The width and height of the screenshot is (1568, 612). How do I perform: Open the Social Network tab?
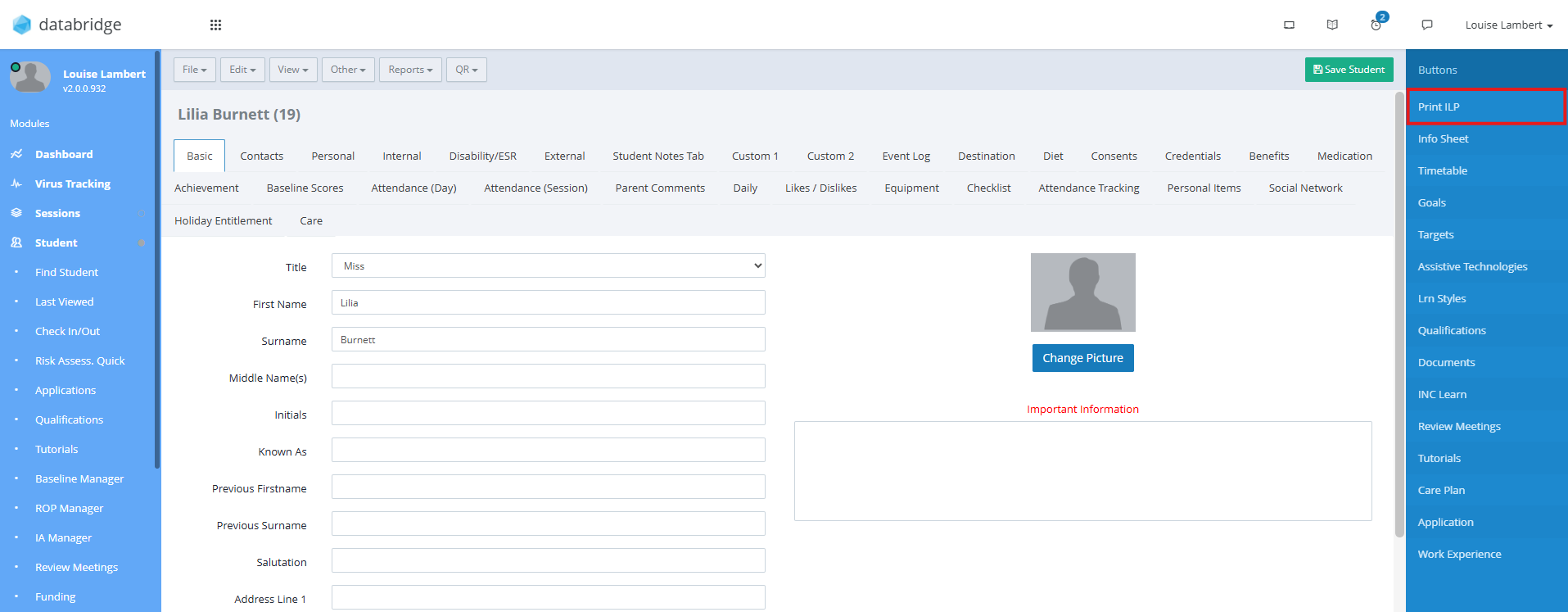tap(1305, 188)
